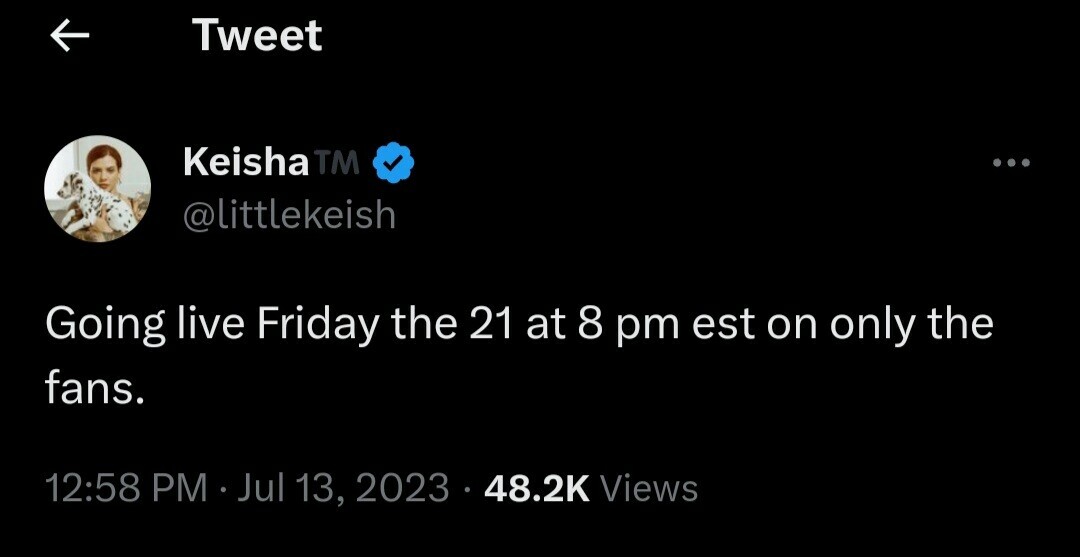Tap the TM symbol beside Keisha
Screen dimensions: 1080x557
click(x=340, y=163)
